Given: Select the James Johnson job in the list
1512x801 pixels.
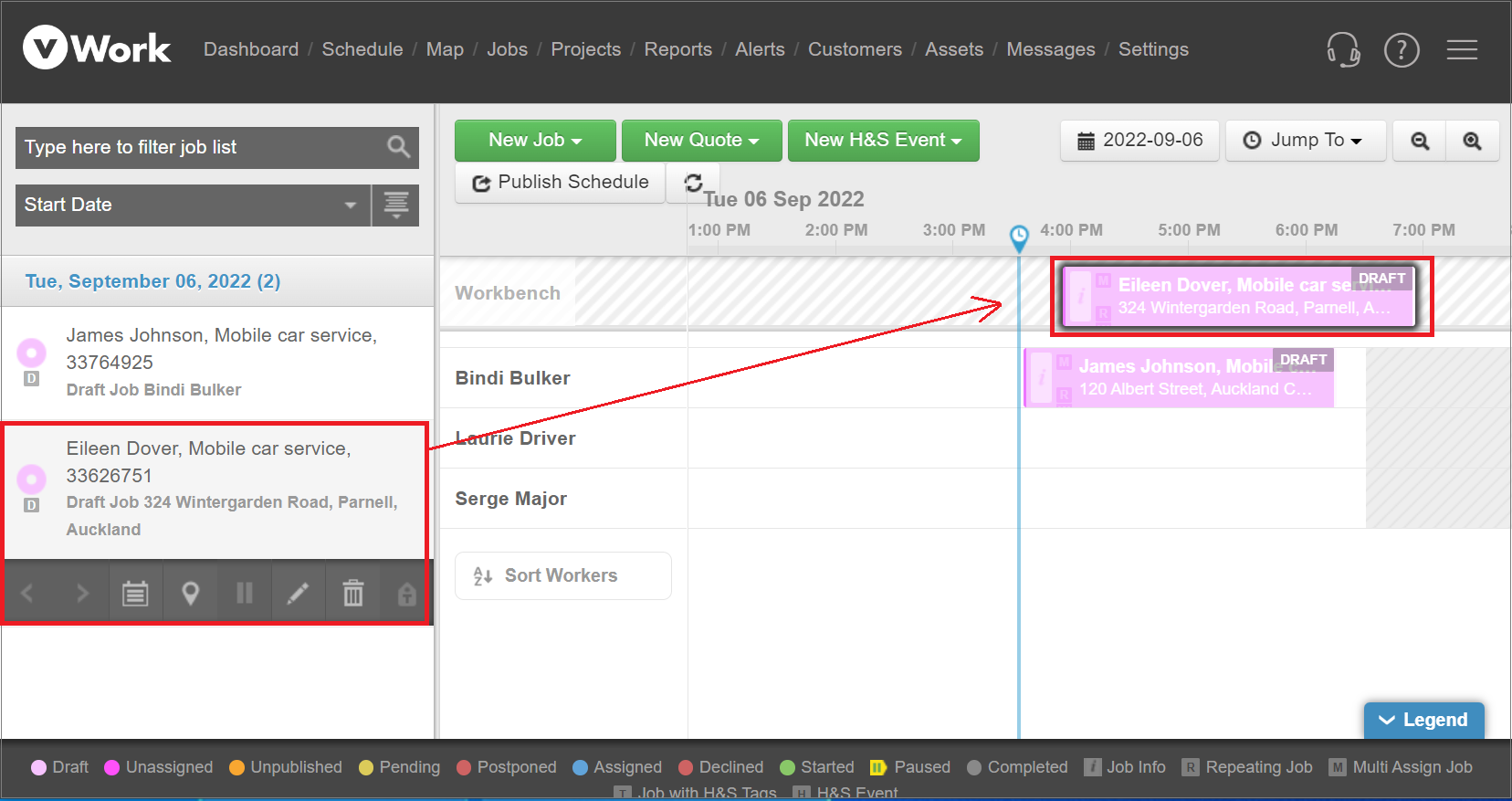Looking at the screenshot, I should [x=217, y=363].
